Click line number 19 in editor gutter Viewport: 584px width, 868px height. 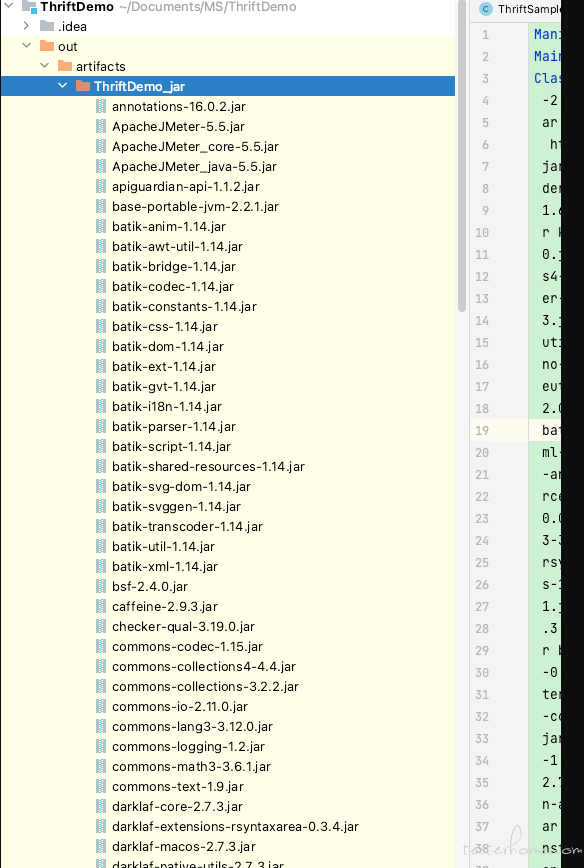click(x=482, y=430)
